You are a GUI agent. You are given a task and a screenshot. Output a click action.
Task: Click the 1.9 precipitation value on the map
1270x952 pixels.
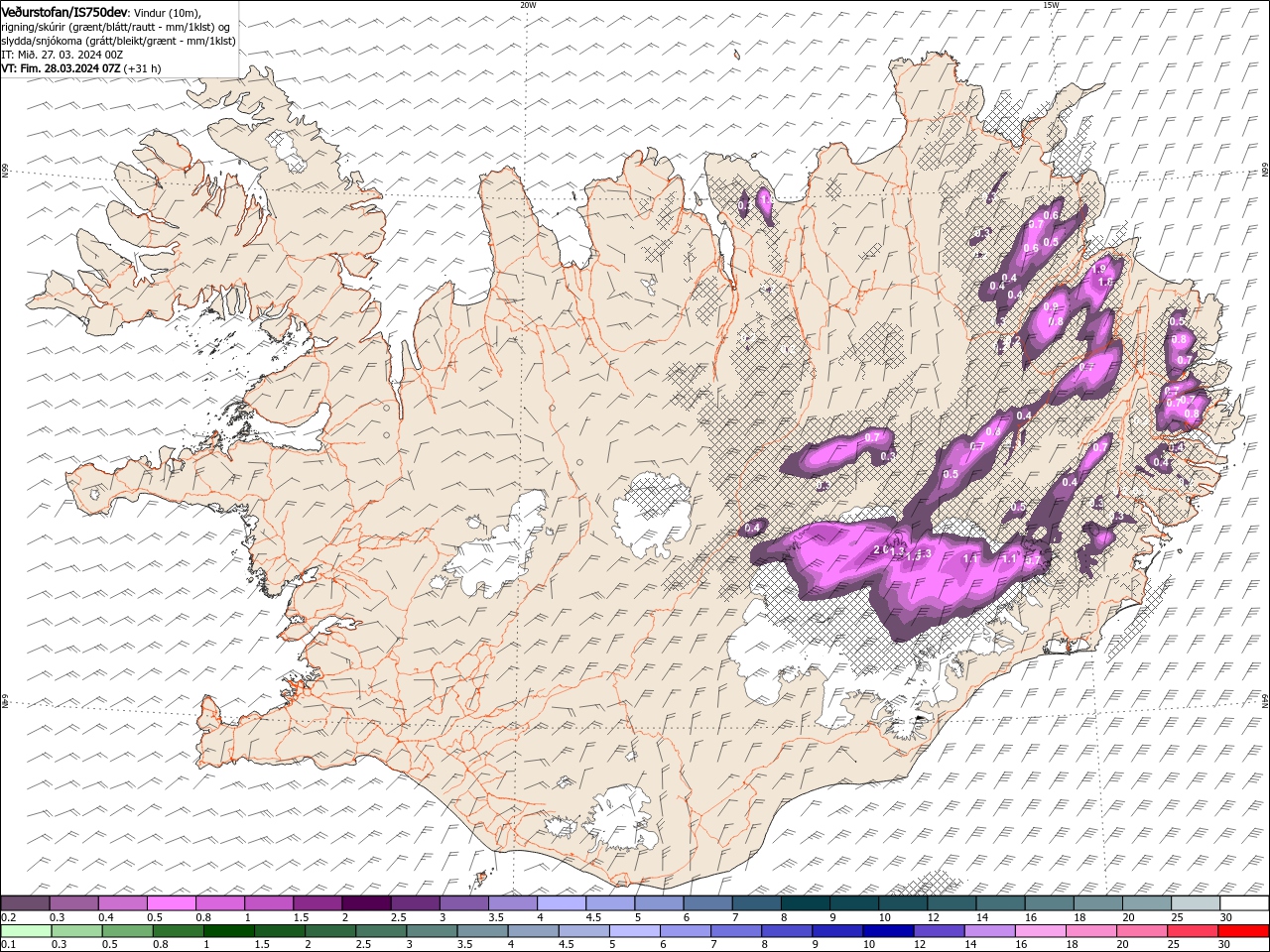click(x=1098, y=269)
